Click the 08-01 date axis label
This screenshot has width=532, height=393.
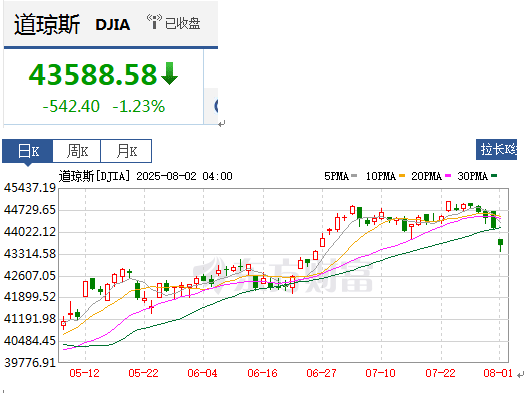(x=498, y=373)
